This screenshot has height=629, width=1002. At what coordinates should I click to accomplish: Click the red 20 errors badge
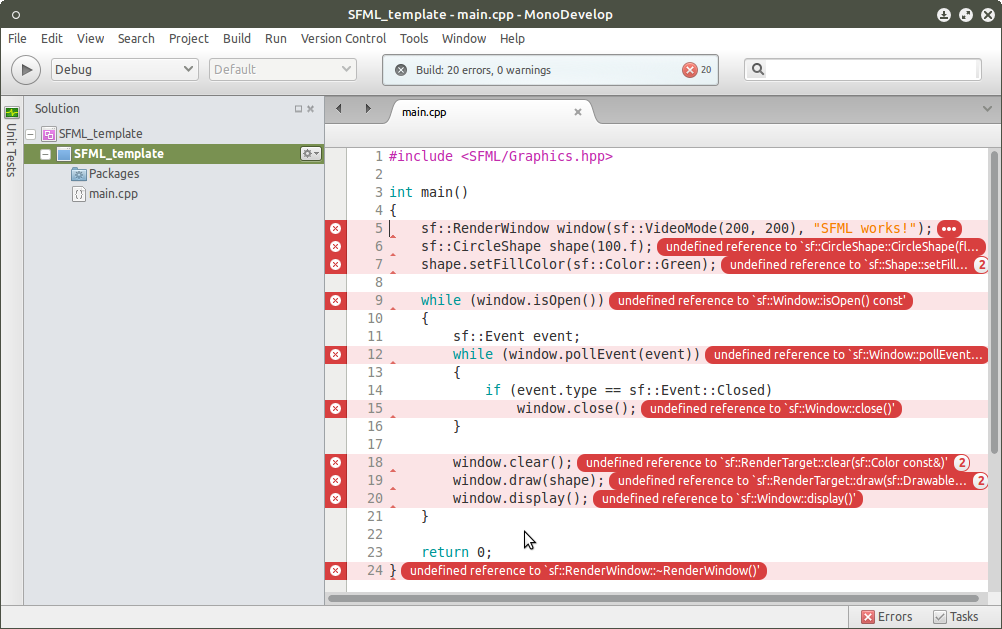pyautogui.click(x=697, y=70)
